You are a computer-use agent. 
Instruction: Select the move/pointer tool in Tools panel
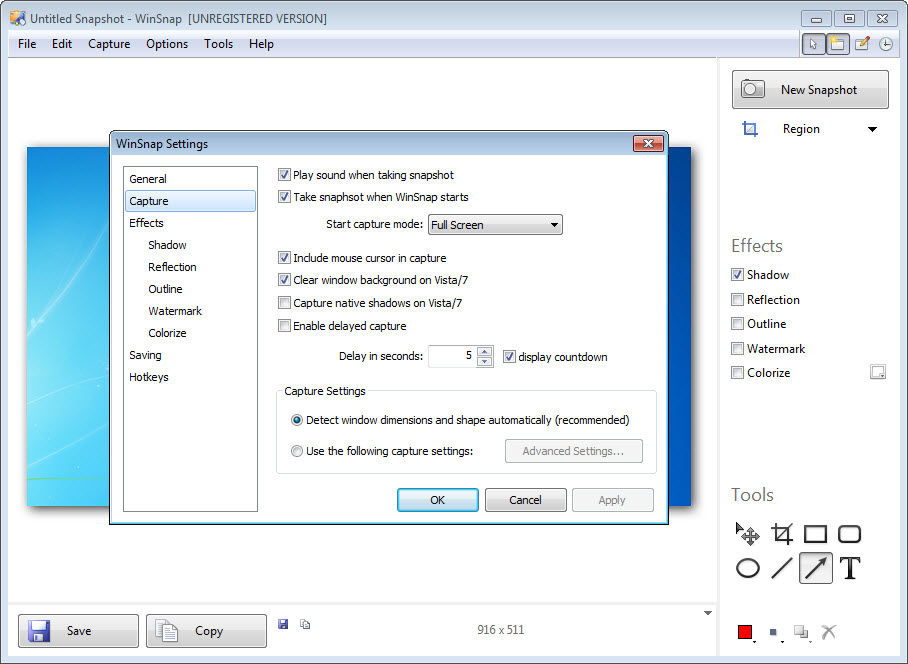747,534
